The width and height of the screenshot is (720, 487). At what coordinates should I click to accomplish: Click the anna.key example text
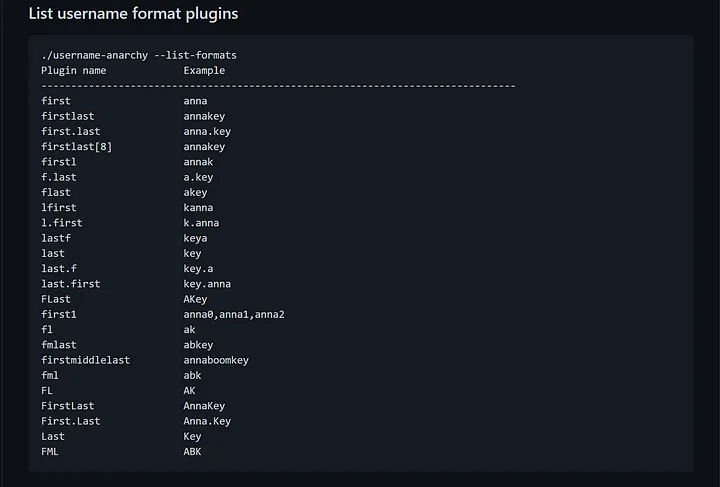[x=207, y=132]
